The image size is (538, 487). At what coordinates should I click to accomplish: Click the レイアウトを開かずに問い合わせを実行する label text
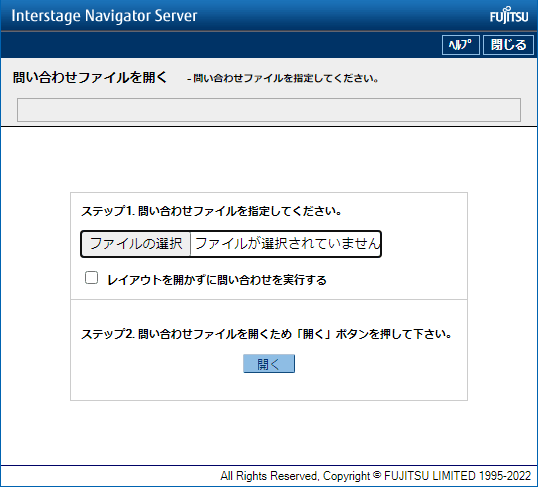click(217, 280)
